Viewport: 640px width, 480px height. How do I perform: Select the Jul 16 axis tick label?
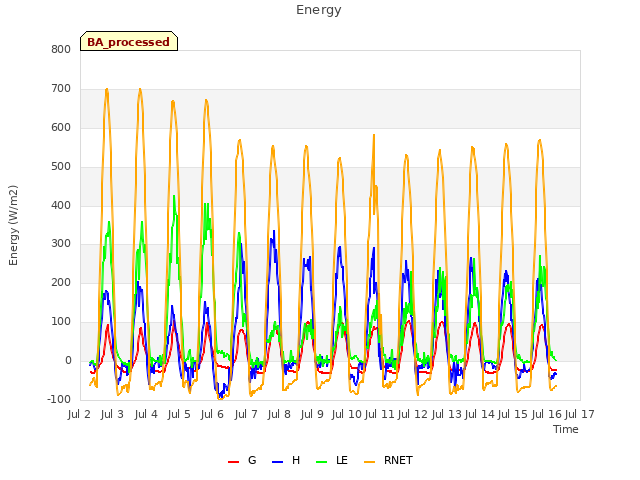[x=547, y=414]
